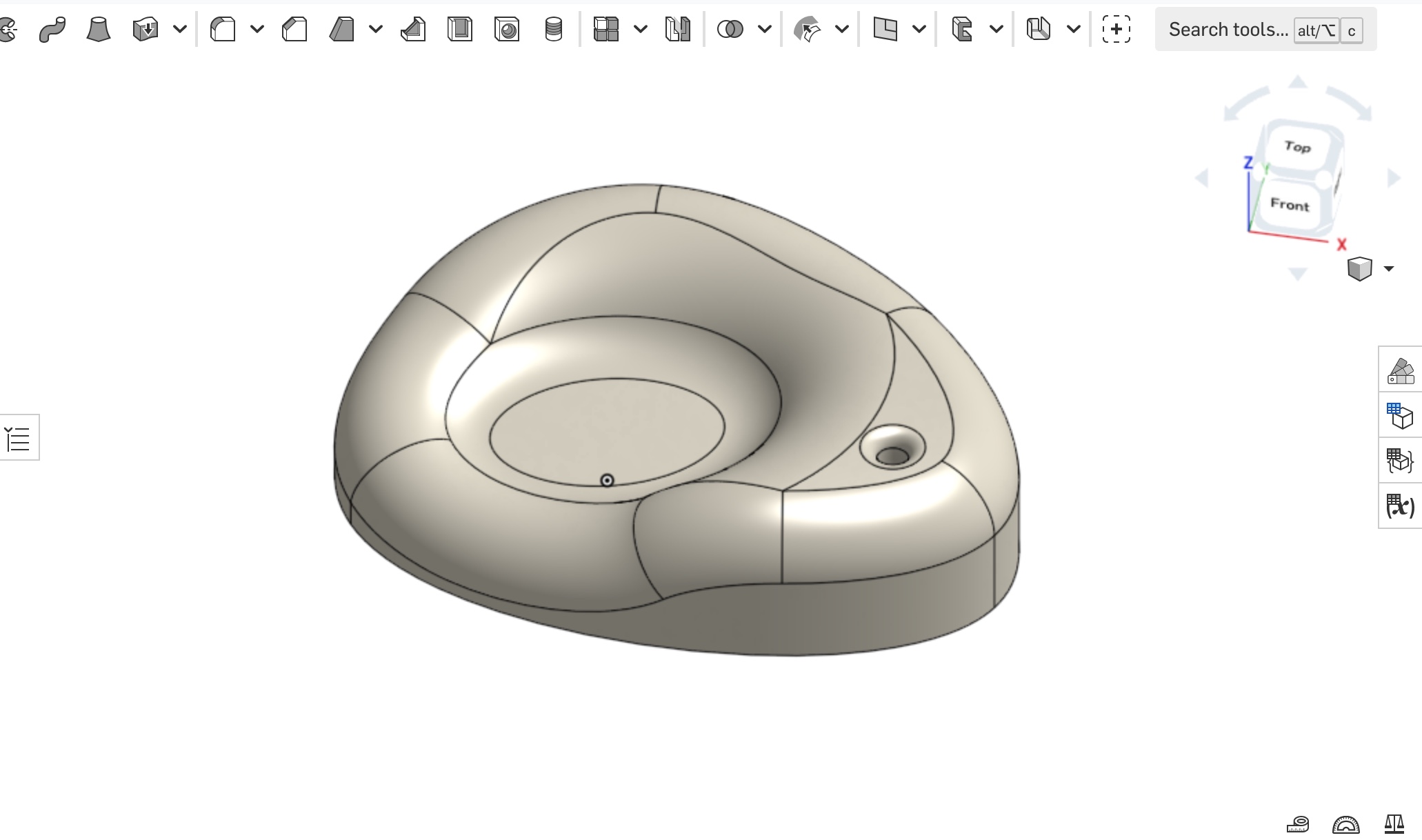Viewport: 1422px width, 840px height.
Task: Rotate view up with top arrow
Action: (x=1298, y=82)
